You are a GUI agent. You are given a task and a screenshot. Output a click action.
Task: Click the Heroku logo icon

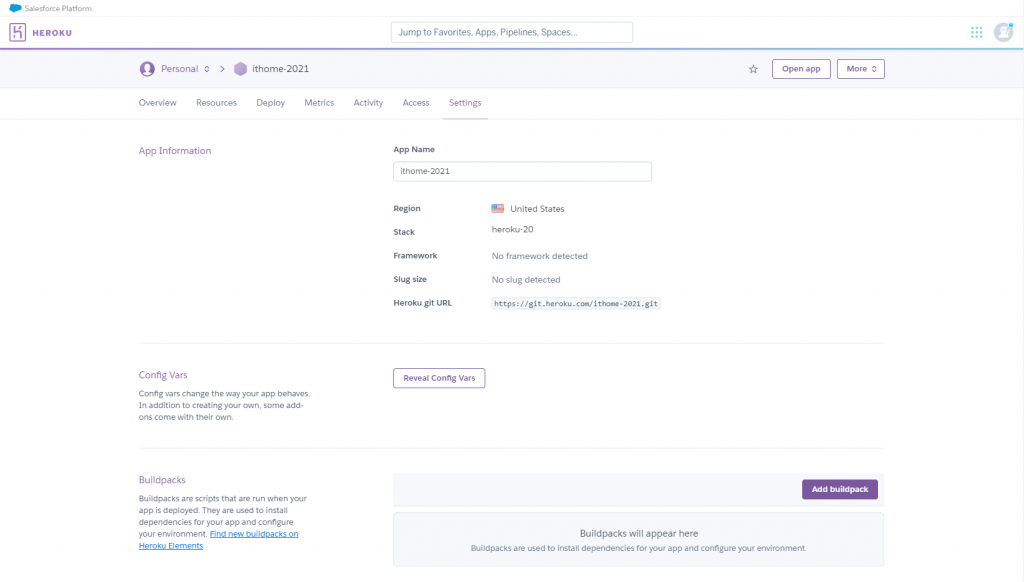click(18, 32)
